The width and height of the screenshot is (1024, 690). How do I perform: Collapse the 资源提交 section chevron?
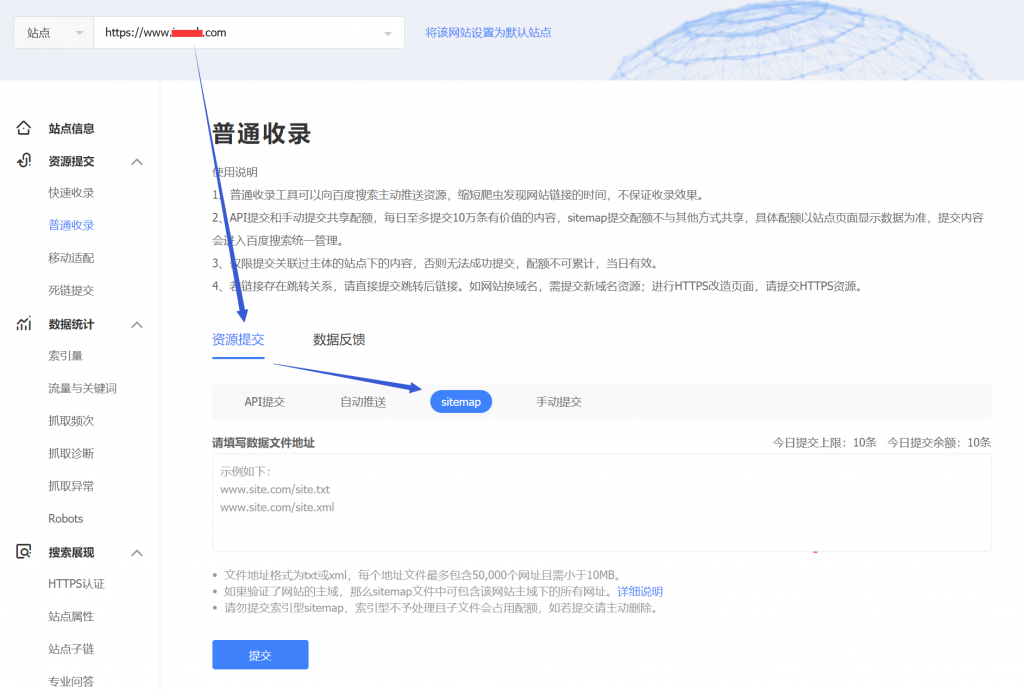click(136, 161)
